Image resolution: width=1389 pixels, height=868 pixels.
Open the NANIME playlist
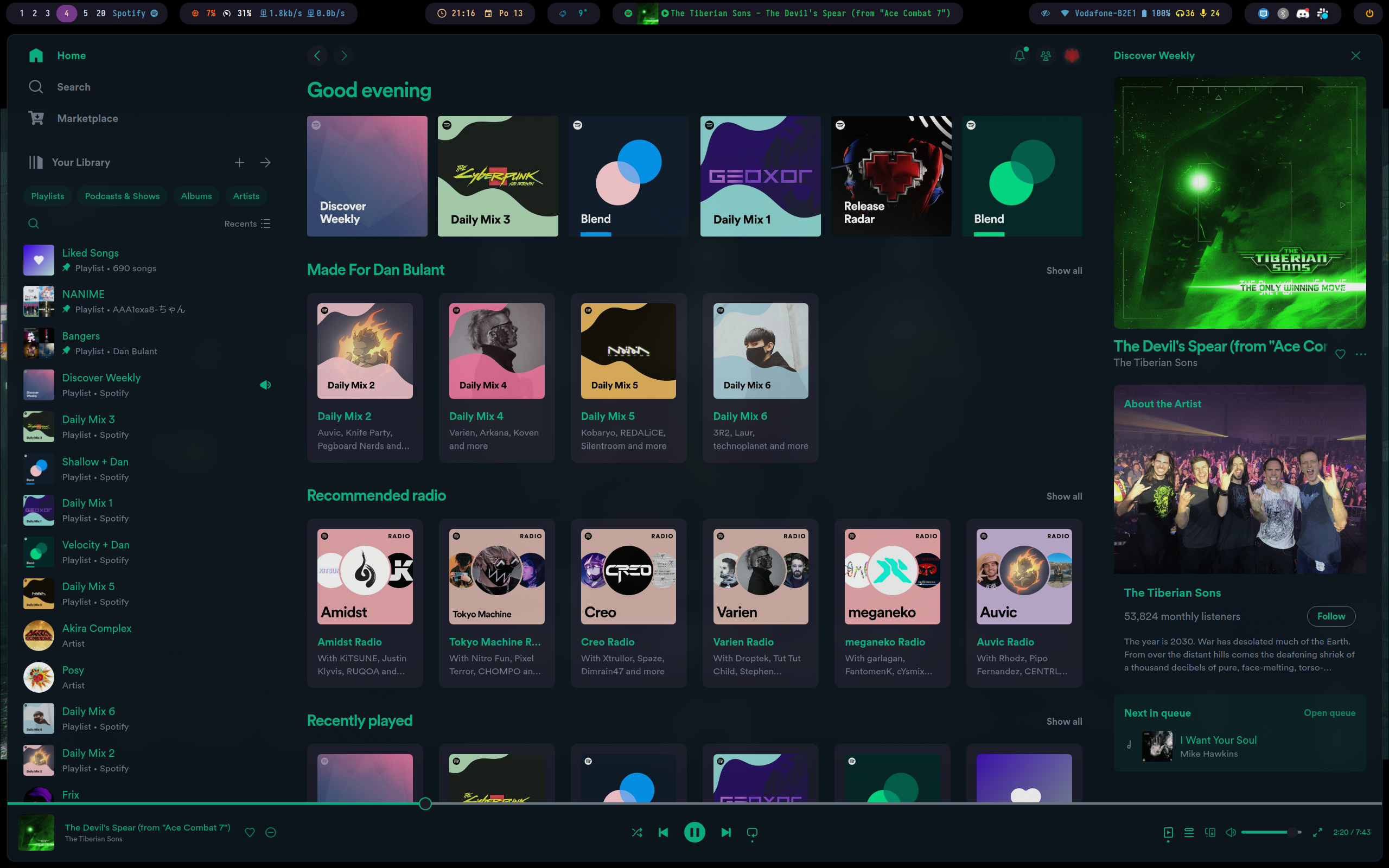pyautogui.click(x=148, y=302)
